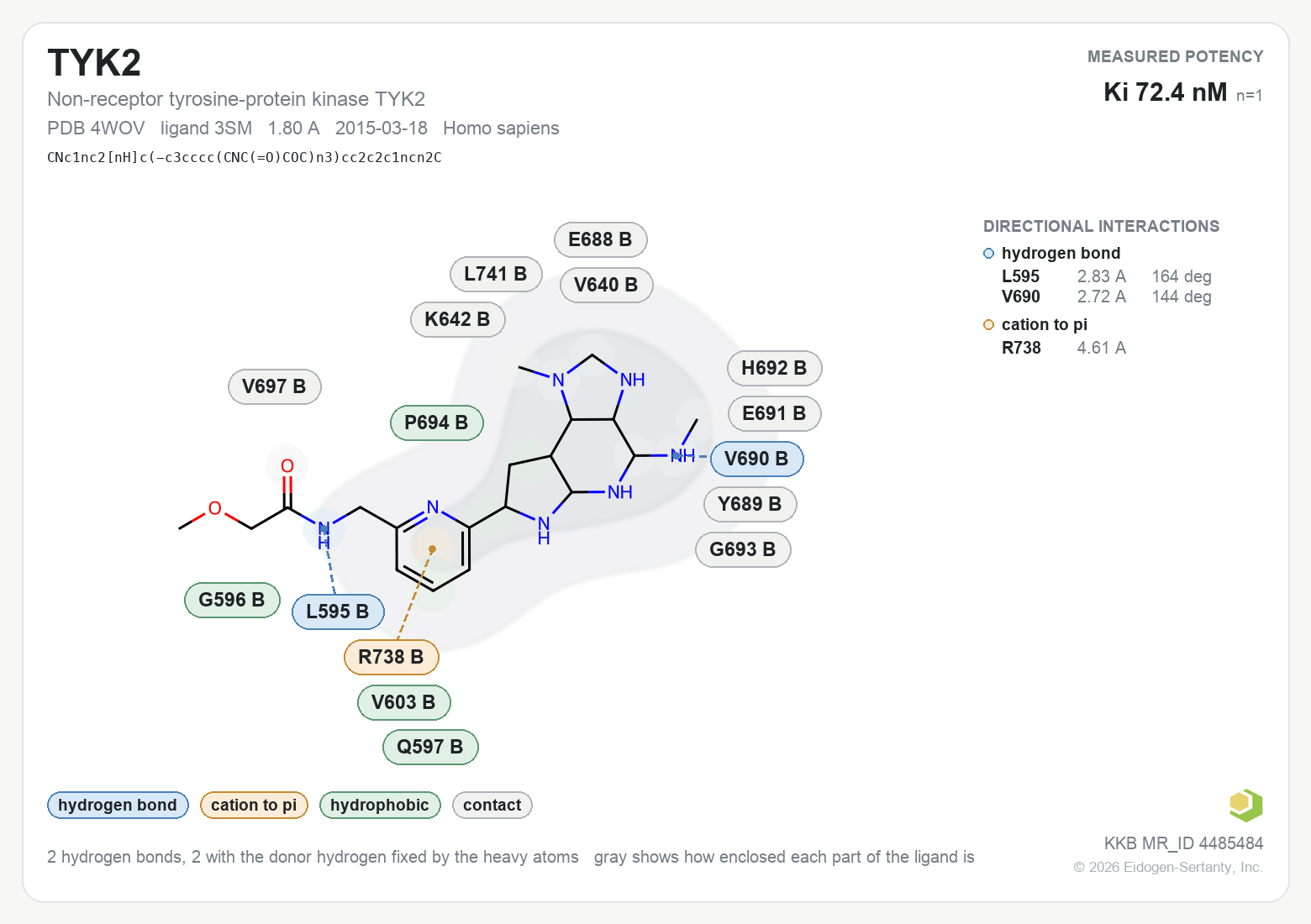This screenshot has height=924, width=1311.
Task: Click the ligand 3SM label
Action: click(x=206, y=128)
